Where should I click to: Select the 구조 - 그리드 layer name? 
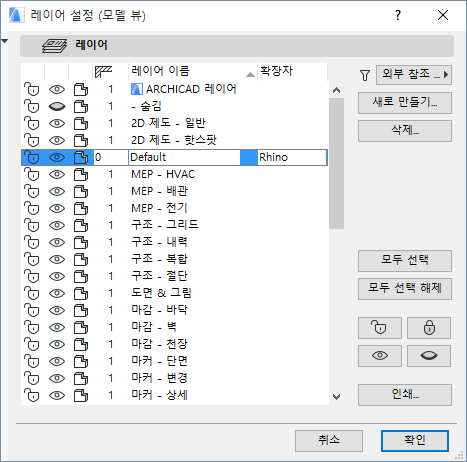[165, 225]
